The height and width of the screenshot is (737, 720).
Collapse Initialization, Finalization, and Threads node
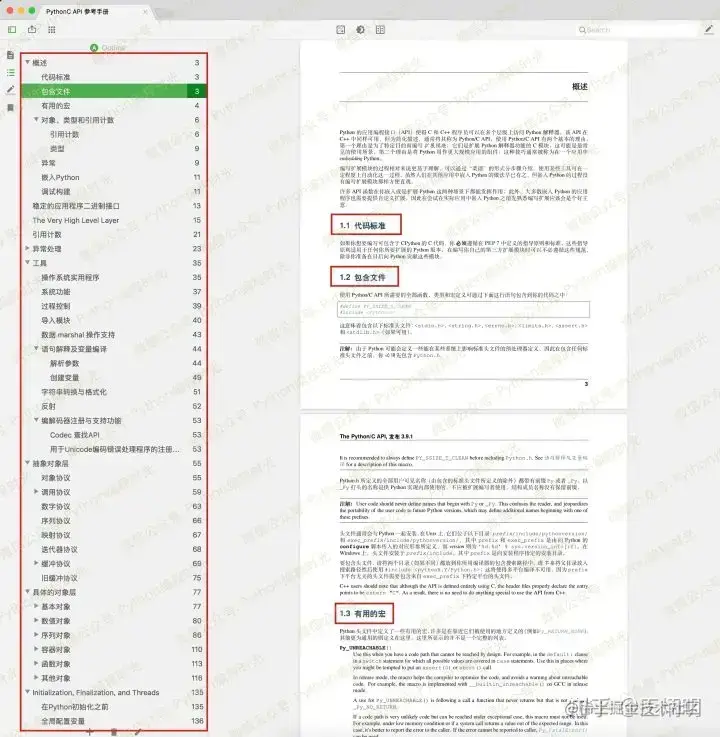pyautogui.click(x=27, y=692)
